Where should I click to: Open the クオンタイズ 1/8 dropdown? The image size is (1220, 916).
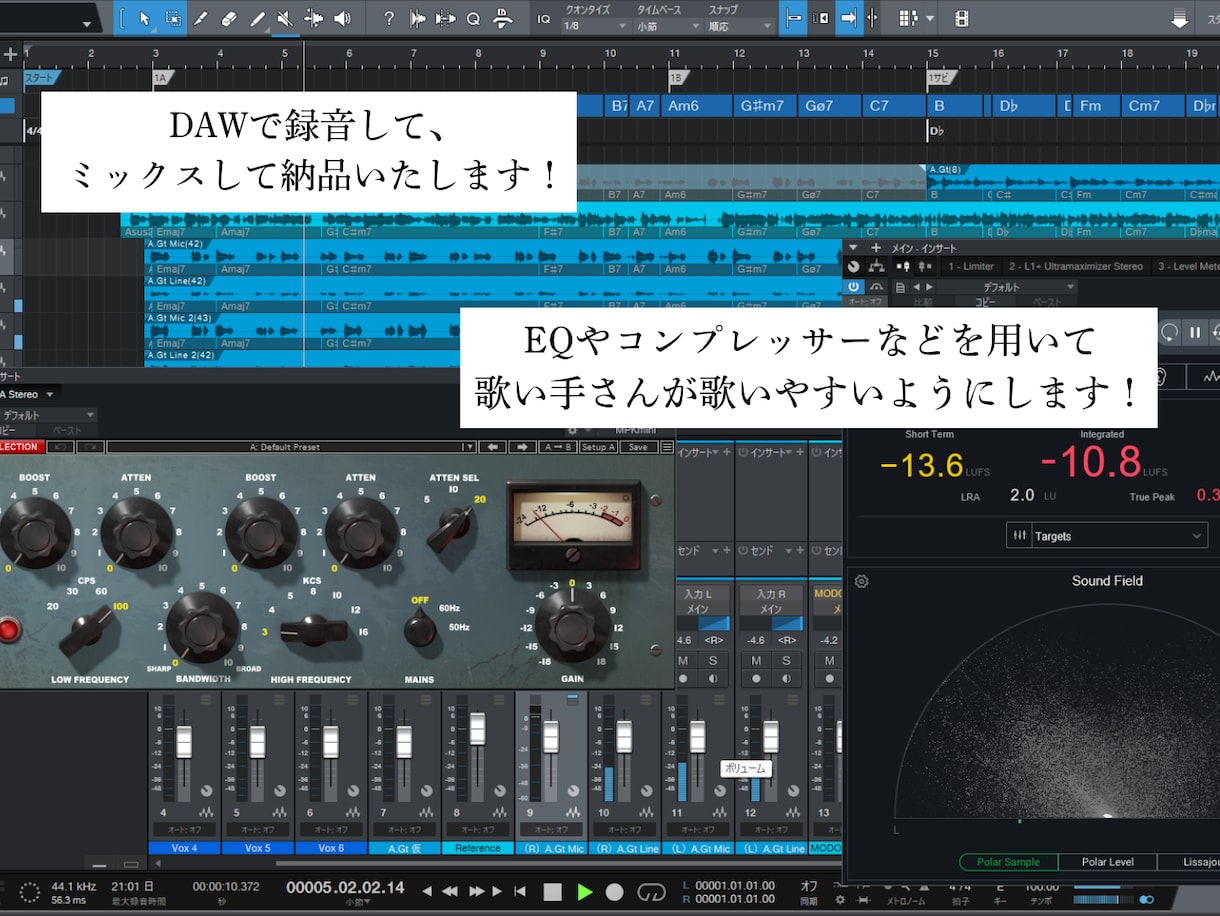596,26
